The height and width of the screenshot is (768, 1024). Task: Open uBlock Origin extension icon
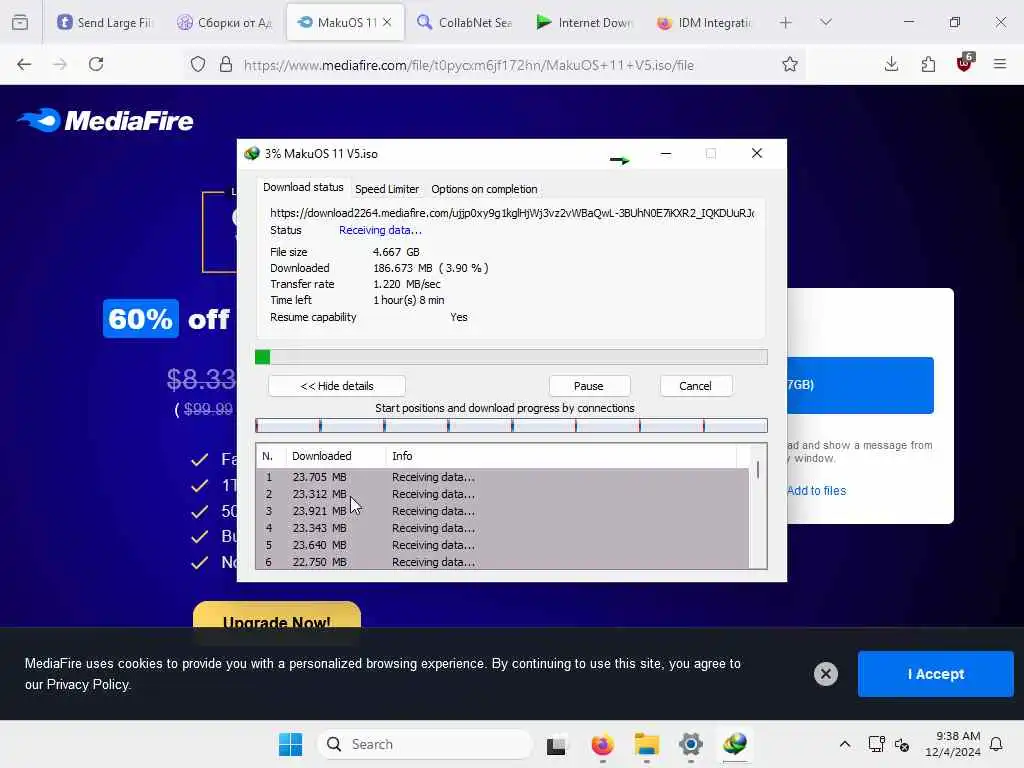click(965, 63)
